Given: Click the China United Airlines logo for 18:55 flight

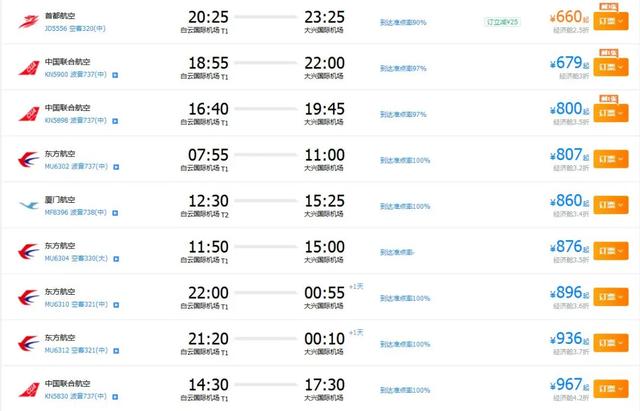Looking at the screenshot, I should coord(29,68).
